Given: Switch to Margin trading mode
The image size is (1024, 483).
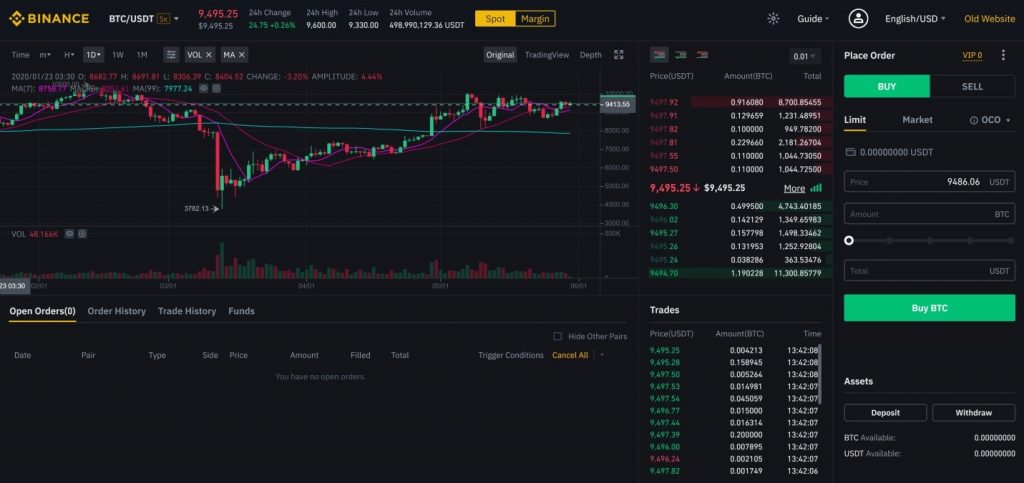Looking at the screenshot, I should 536,19.
